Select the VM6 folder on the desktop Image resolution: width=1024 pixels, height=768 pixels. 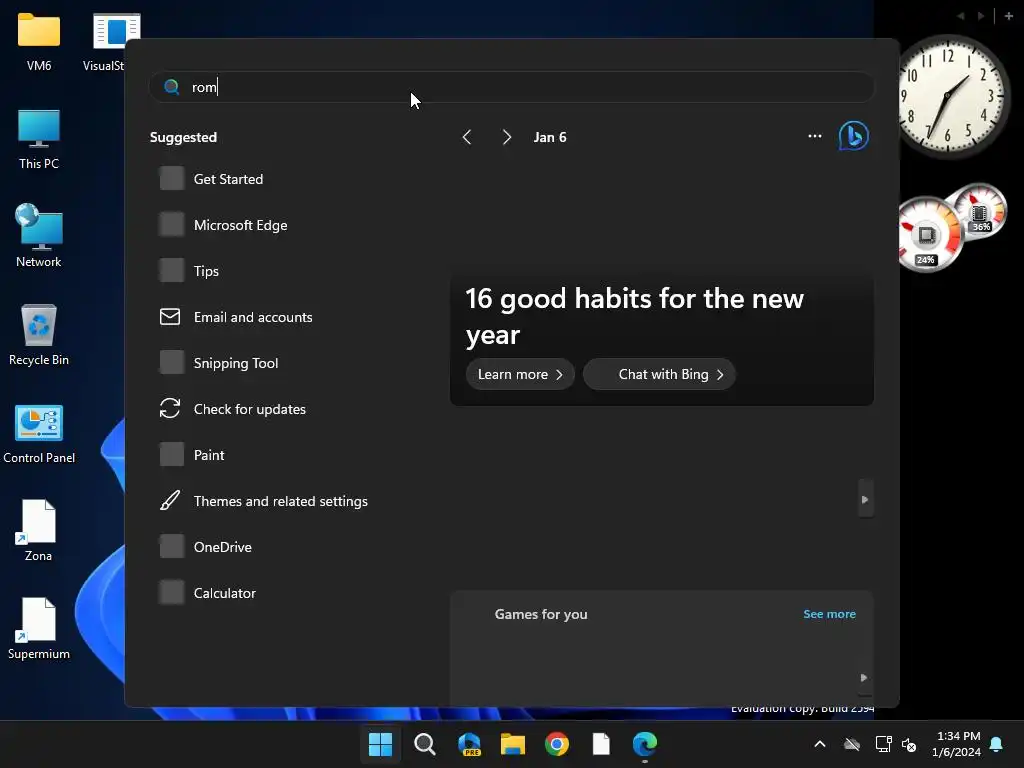(x=39, y=42)
